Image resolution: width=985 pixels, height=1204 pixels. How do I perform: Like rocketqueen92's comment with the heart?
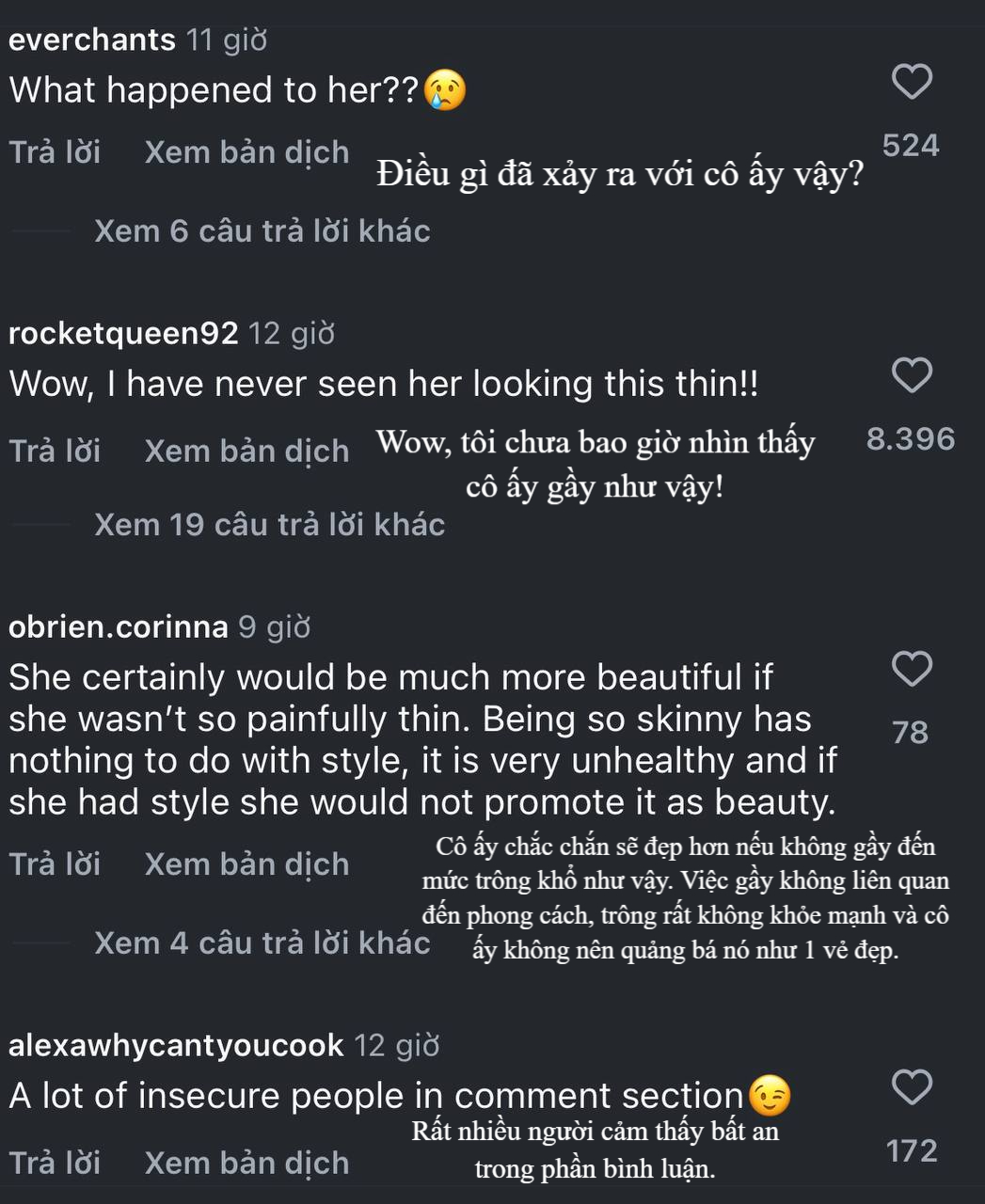tap(911, 375)
